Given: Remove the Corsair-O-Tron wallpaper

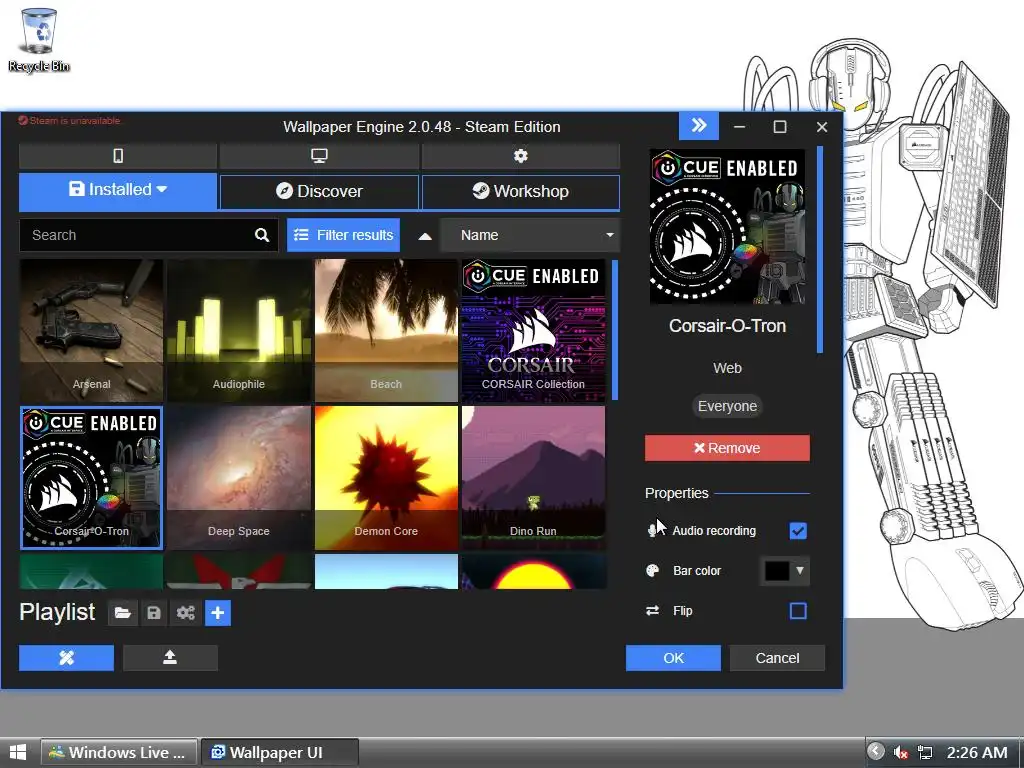Looking at the screenshot, I should coord(727,448).
